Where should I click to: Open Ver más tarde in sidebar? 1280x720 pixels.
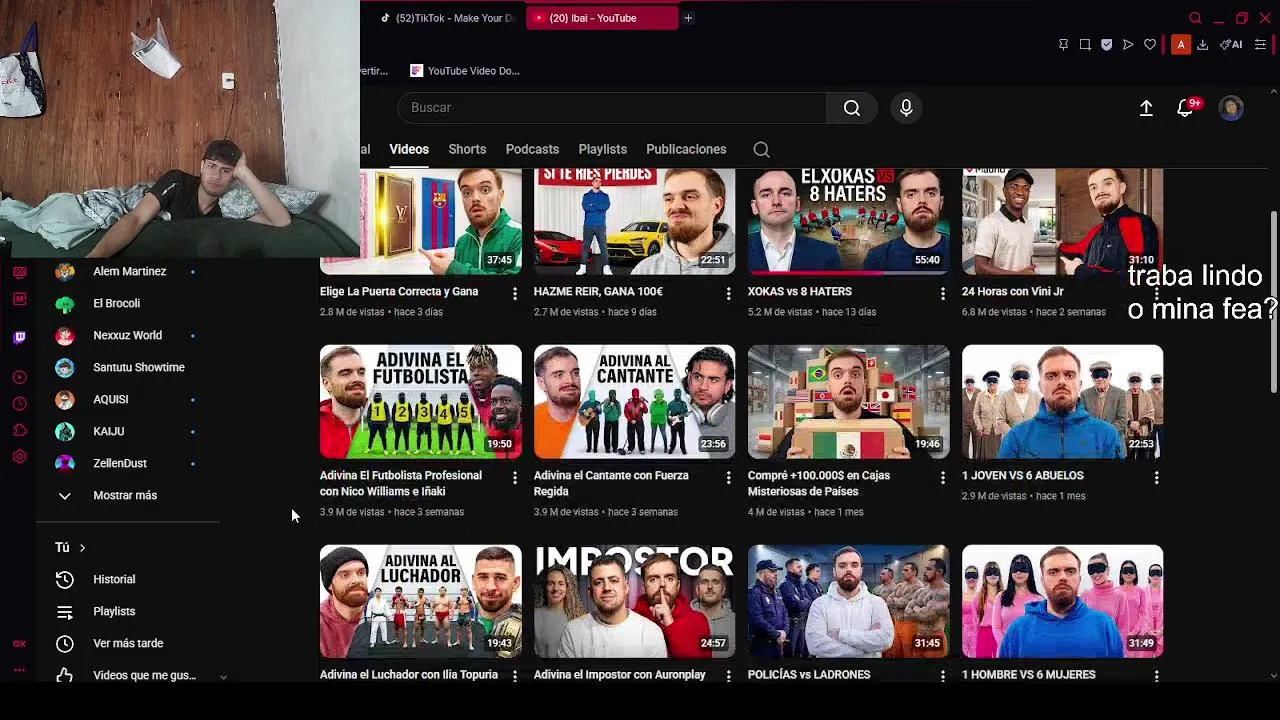pos(127,643)
